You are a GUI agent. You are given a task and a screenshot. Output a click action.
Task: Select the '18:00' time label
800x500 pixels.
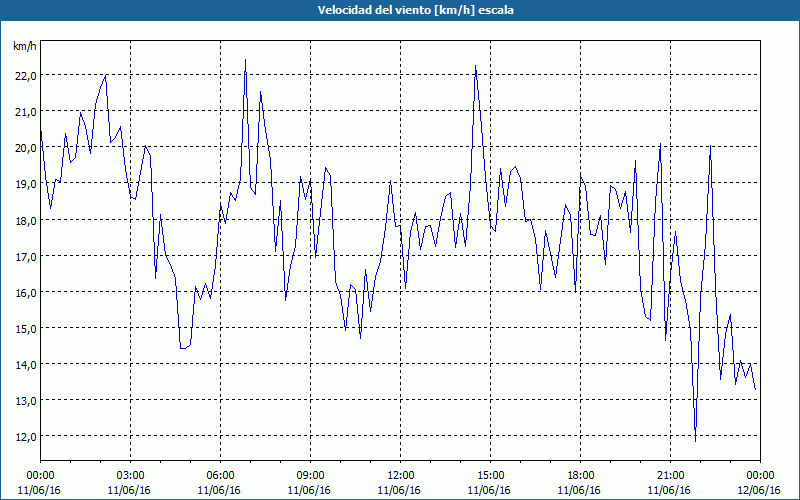[580, 476]
